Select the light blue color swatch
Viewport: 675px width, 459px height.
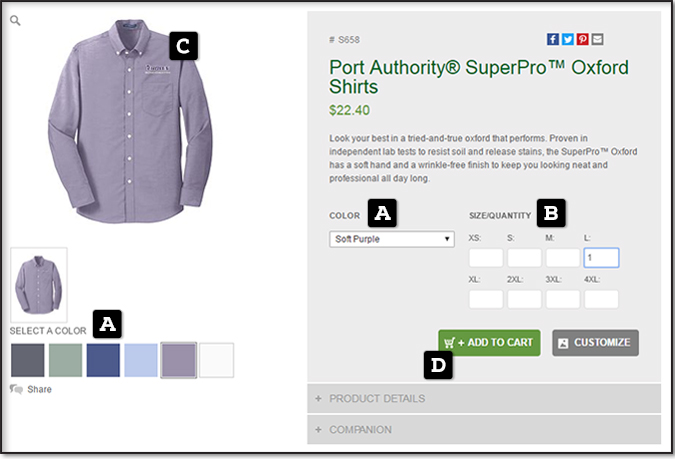(x=141, y=360)
